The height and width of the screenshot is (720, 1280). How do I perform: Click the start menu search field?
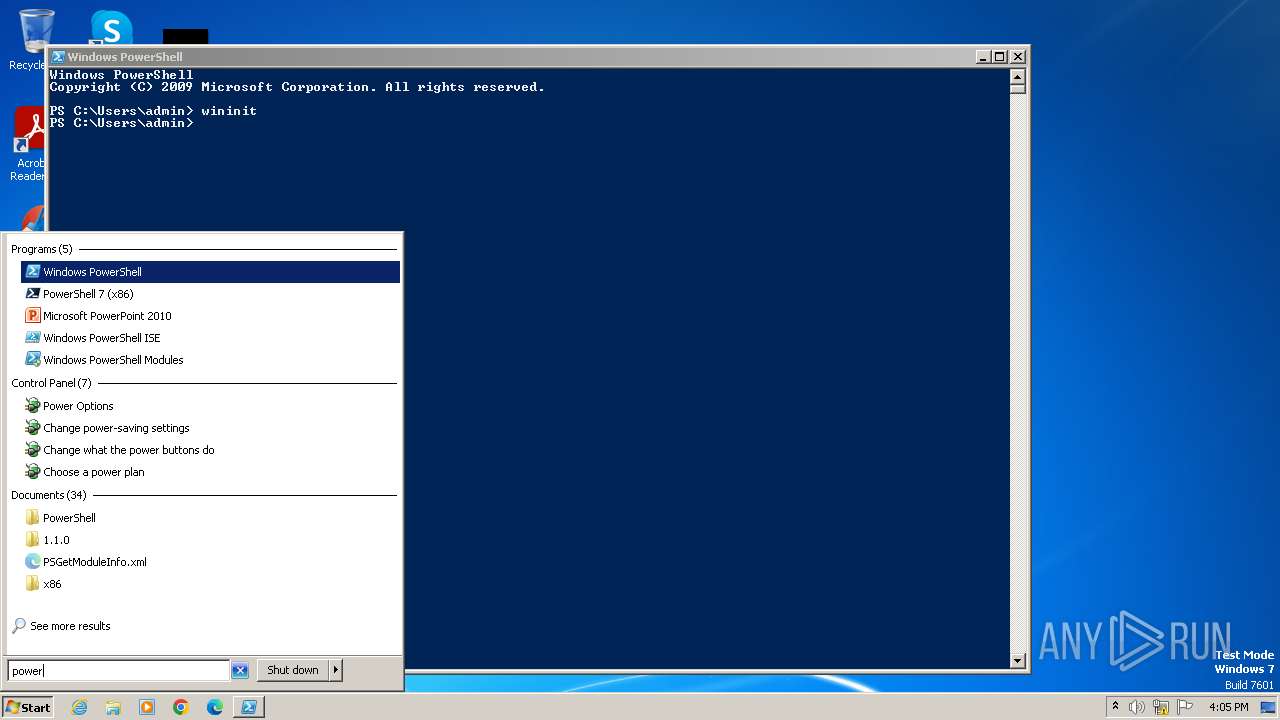119,671
